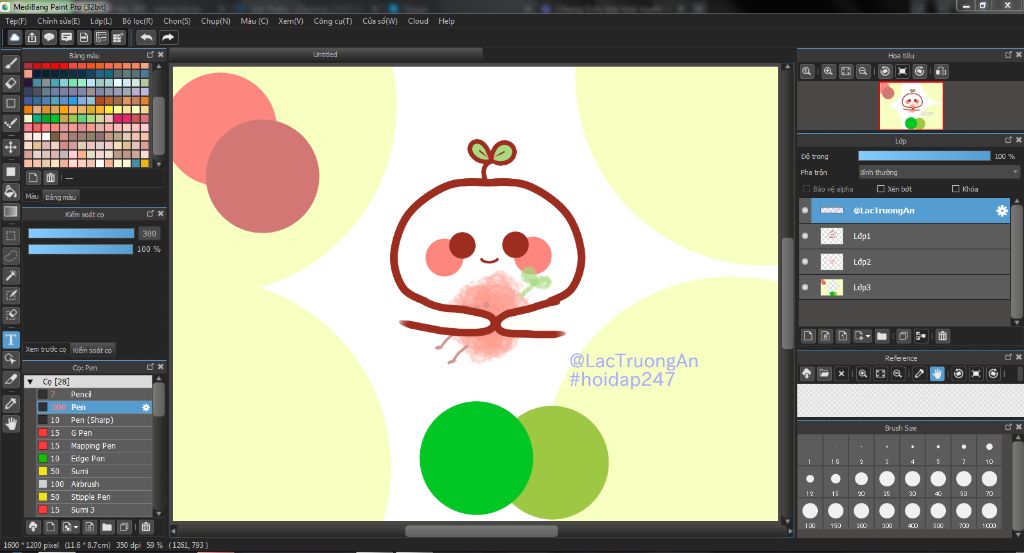Screen dimensions: 1024x553
Task: Click the Undo arrow in top toolbar
Action: click(146, 37)
